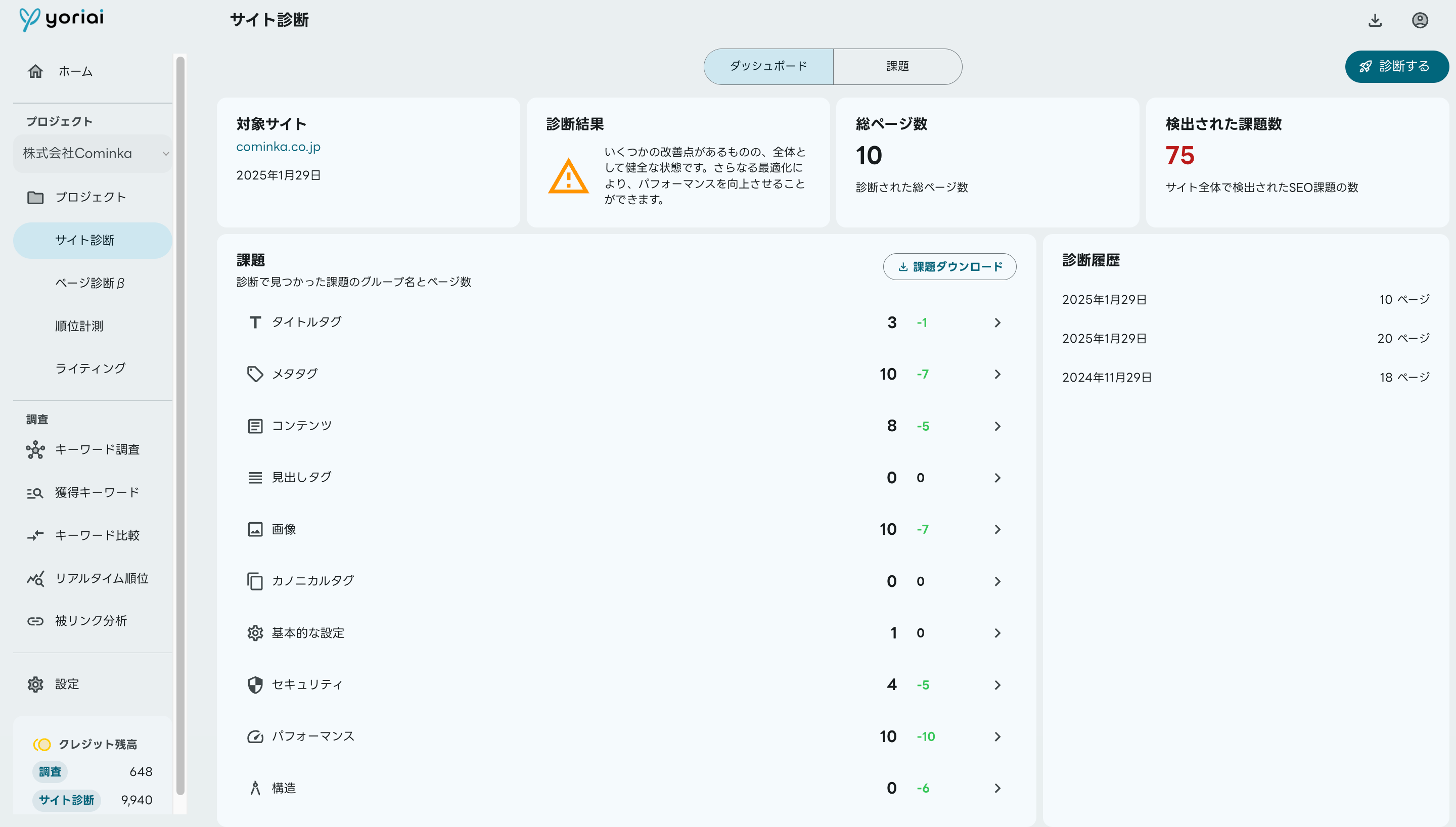The width and height of the screenshot is (1456, 827).
Task: Click the 75 detected issues count
Action: point(1179,156)
